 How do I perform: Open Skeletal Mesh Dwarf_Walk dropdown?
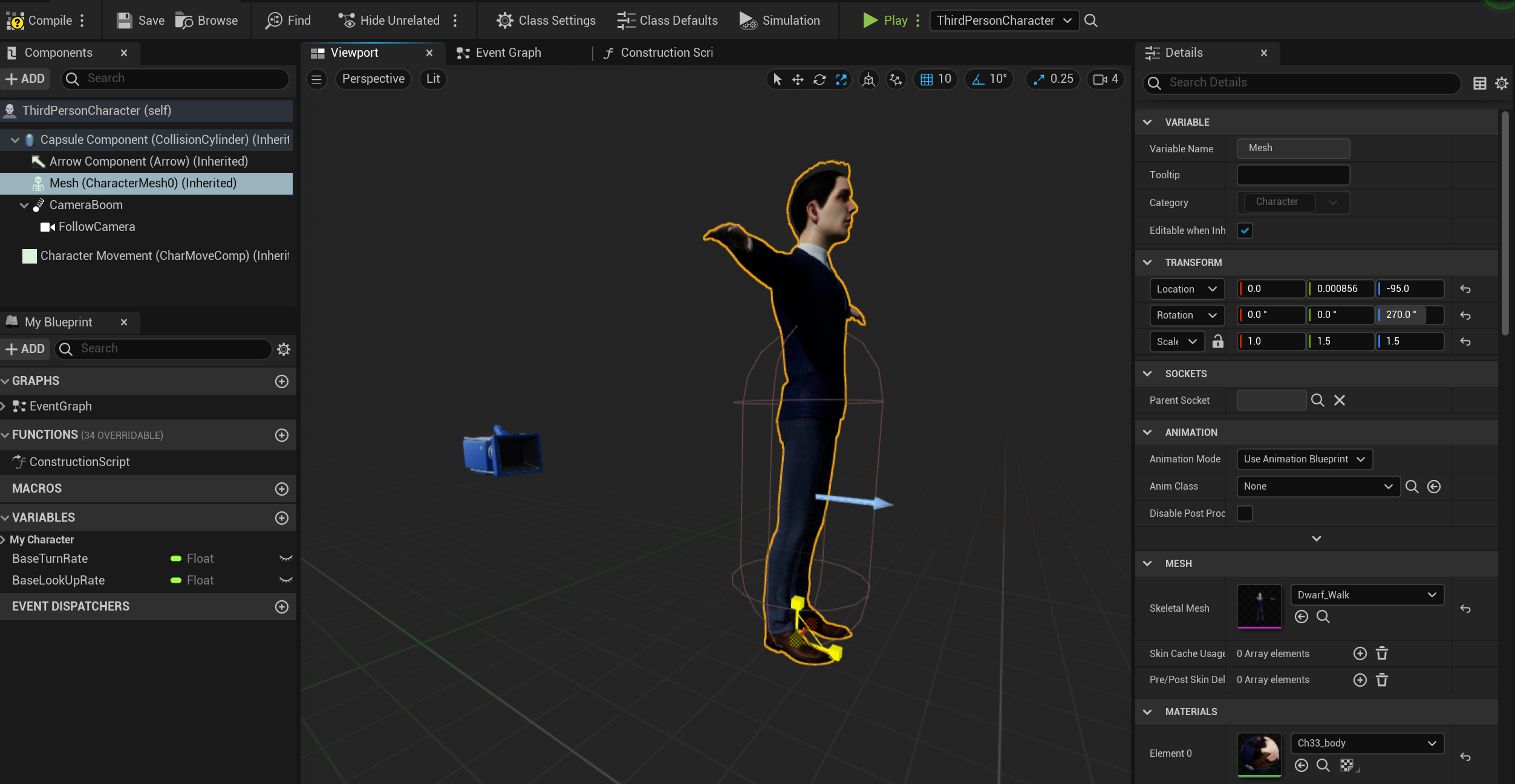[1367, 595]
